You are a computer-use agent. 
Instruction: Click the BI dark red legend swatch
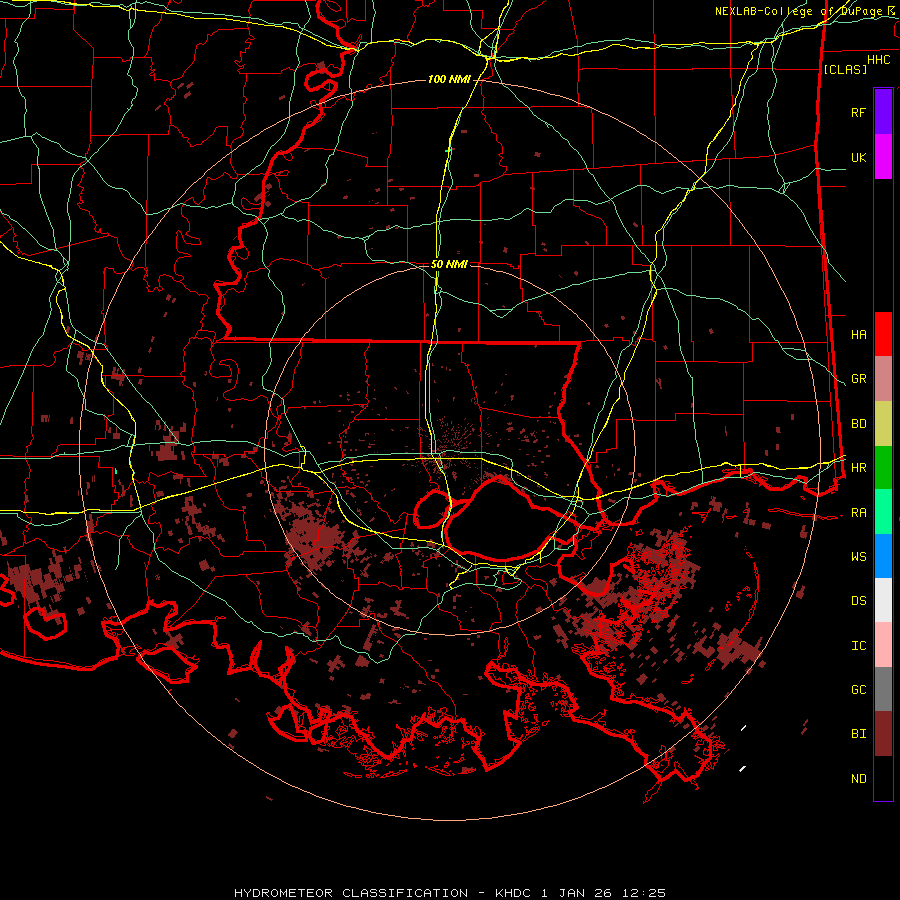(883, 734)
